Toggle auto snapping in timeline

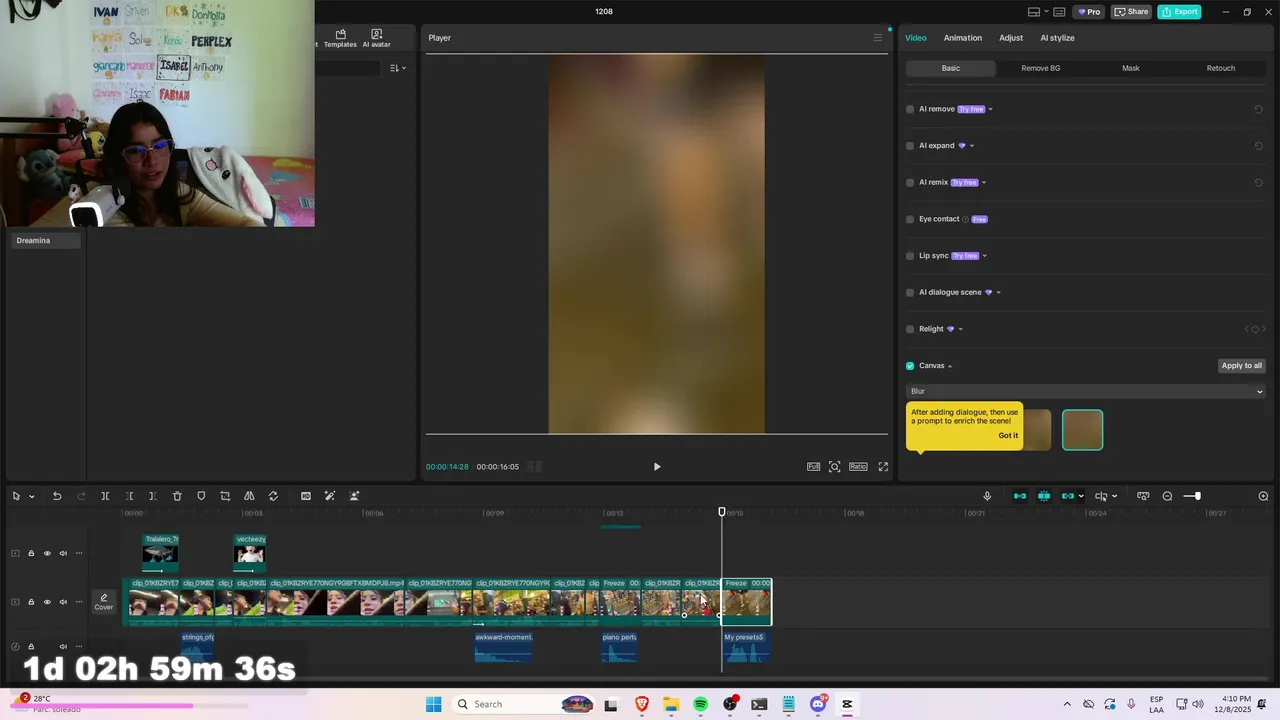1044,496
